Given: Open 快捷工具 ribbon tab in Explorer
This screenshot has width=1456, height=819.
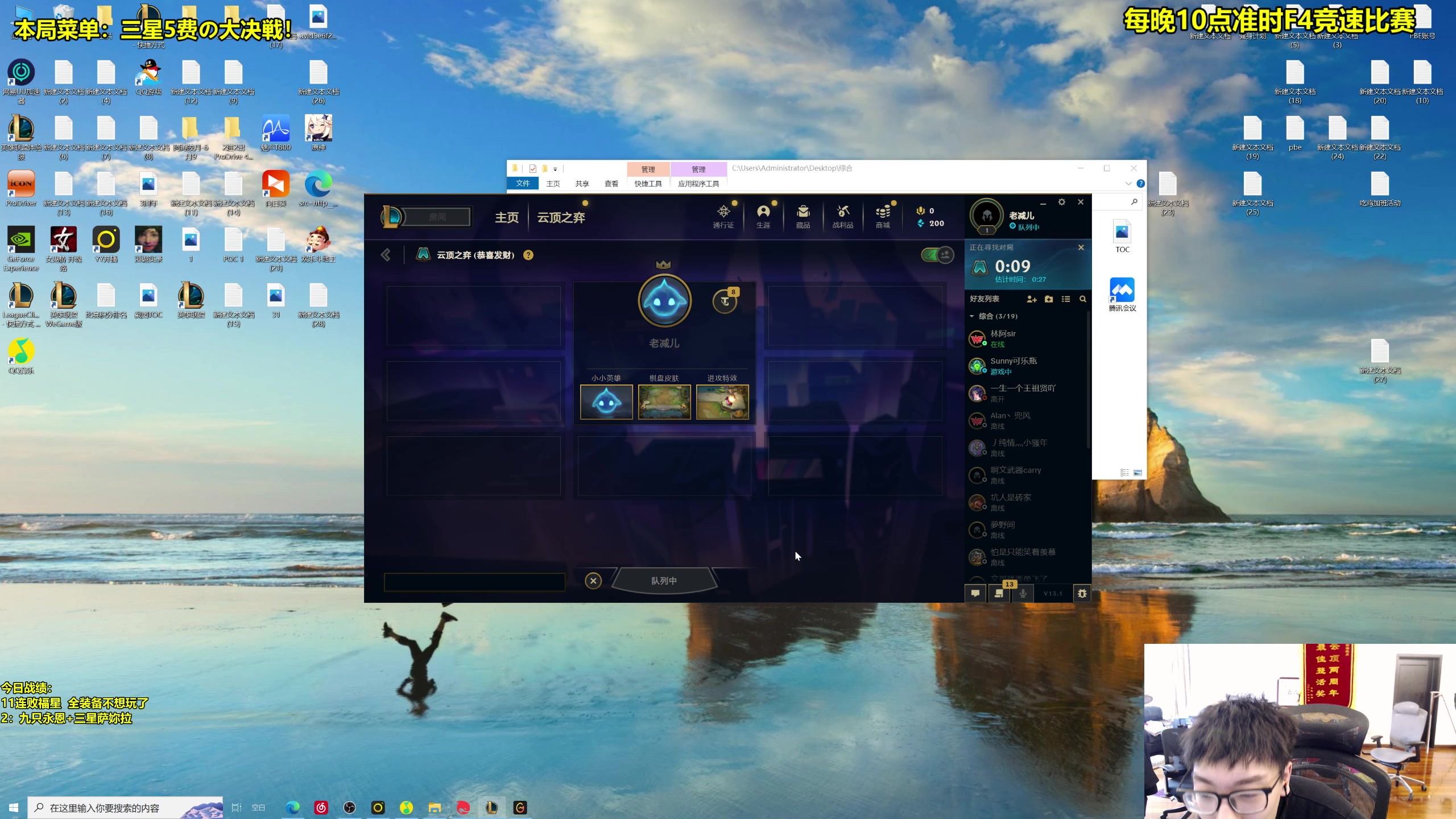Looking at the screenshot, I should [648, 183].
